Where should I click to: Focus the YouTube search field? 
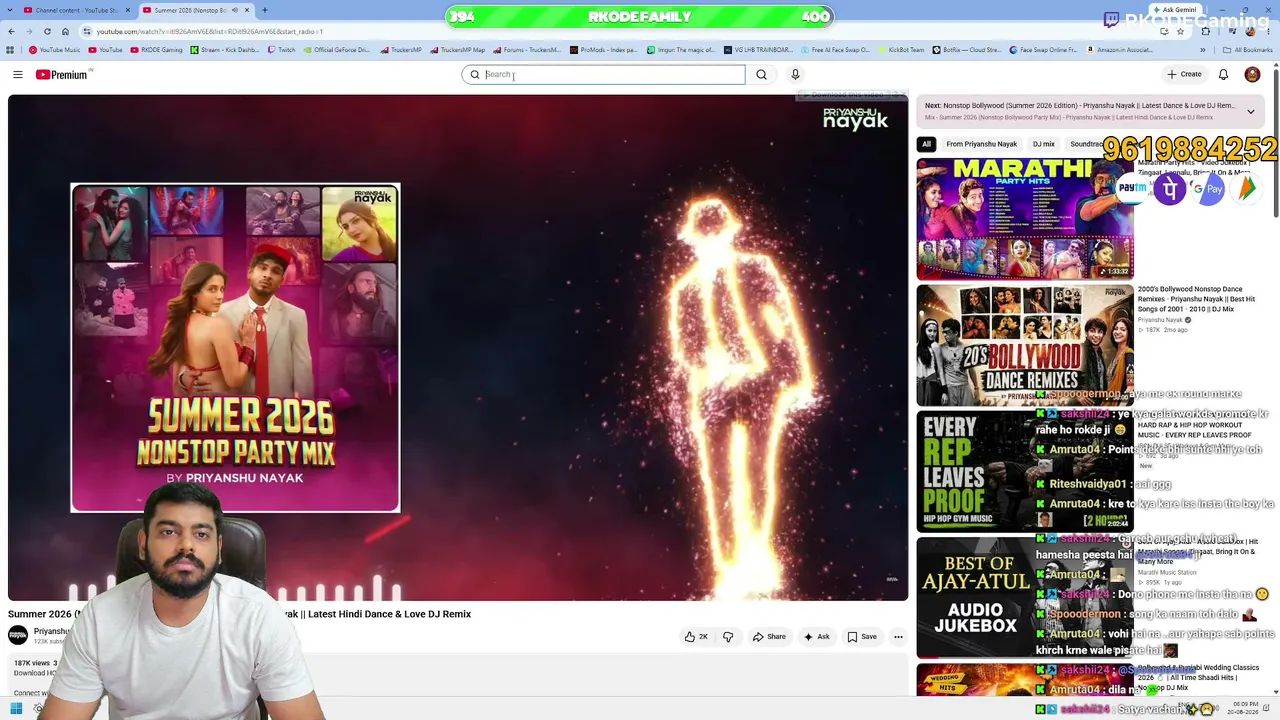pyautogui.click(x=603, y=74)
